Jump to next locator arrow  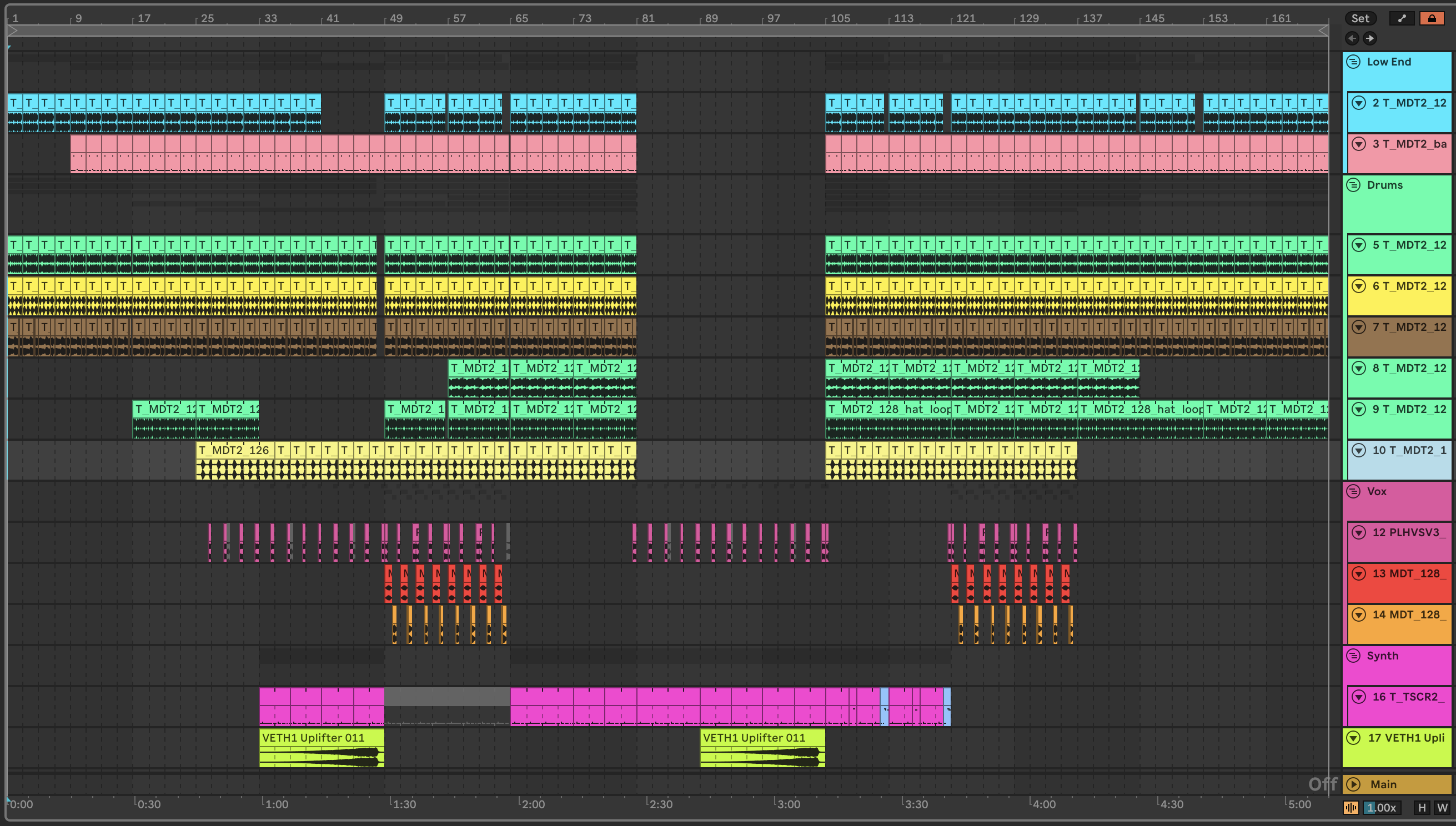(1370, 38)
